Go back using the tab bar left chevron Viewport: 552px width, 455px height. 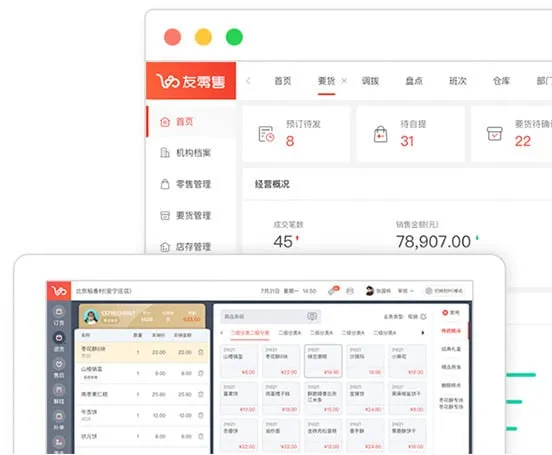click(248, 81)
